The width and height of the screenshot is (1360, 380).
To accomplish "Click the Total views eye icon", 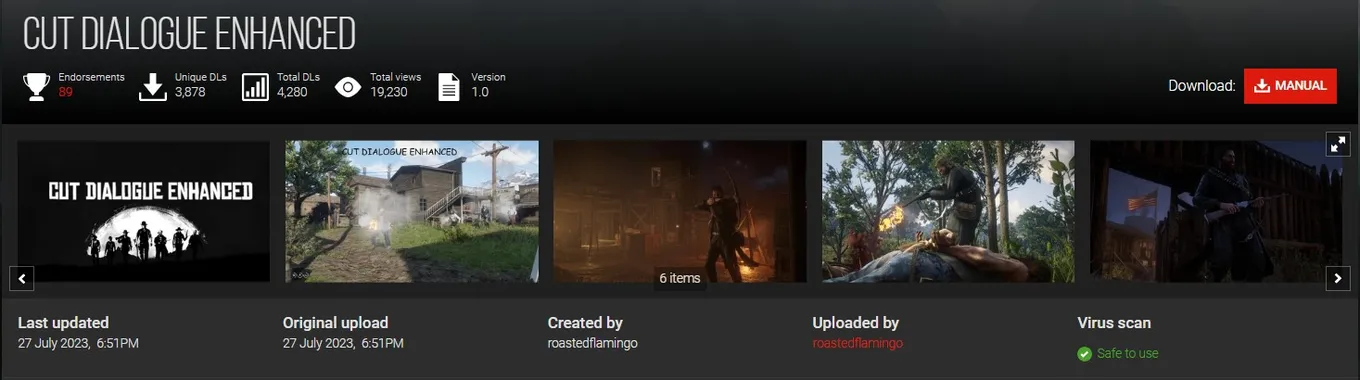I will [348, 87].
